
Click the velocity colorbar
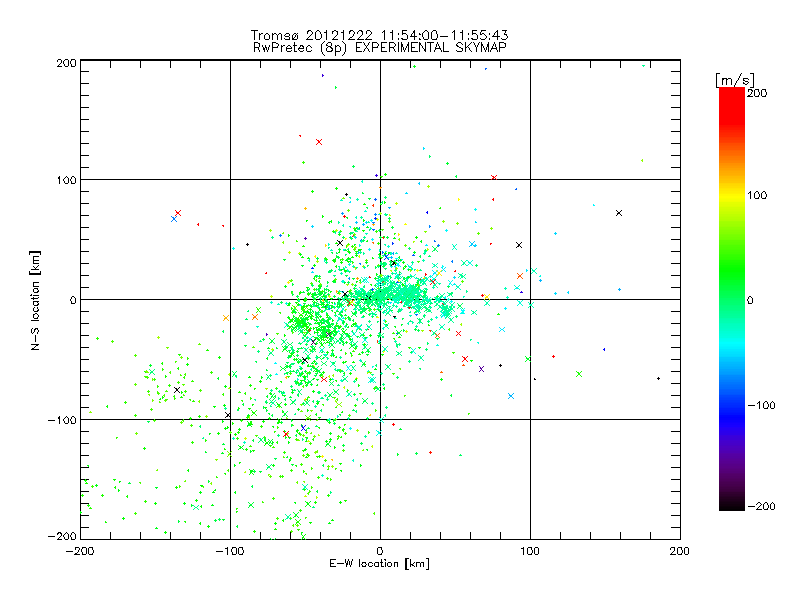[x=732, y=299]
